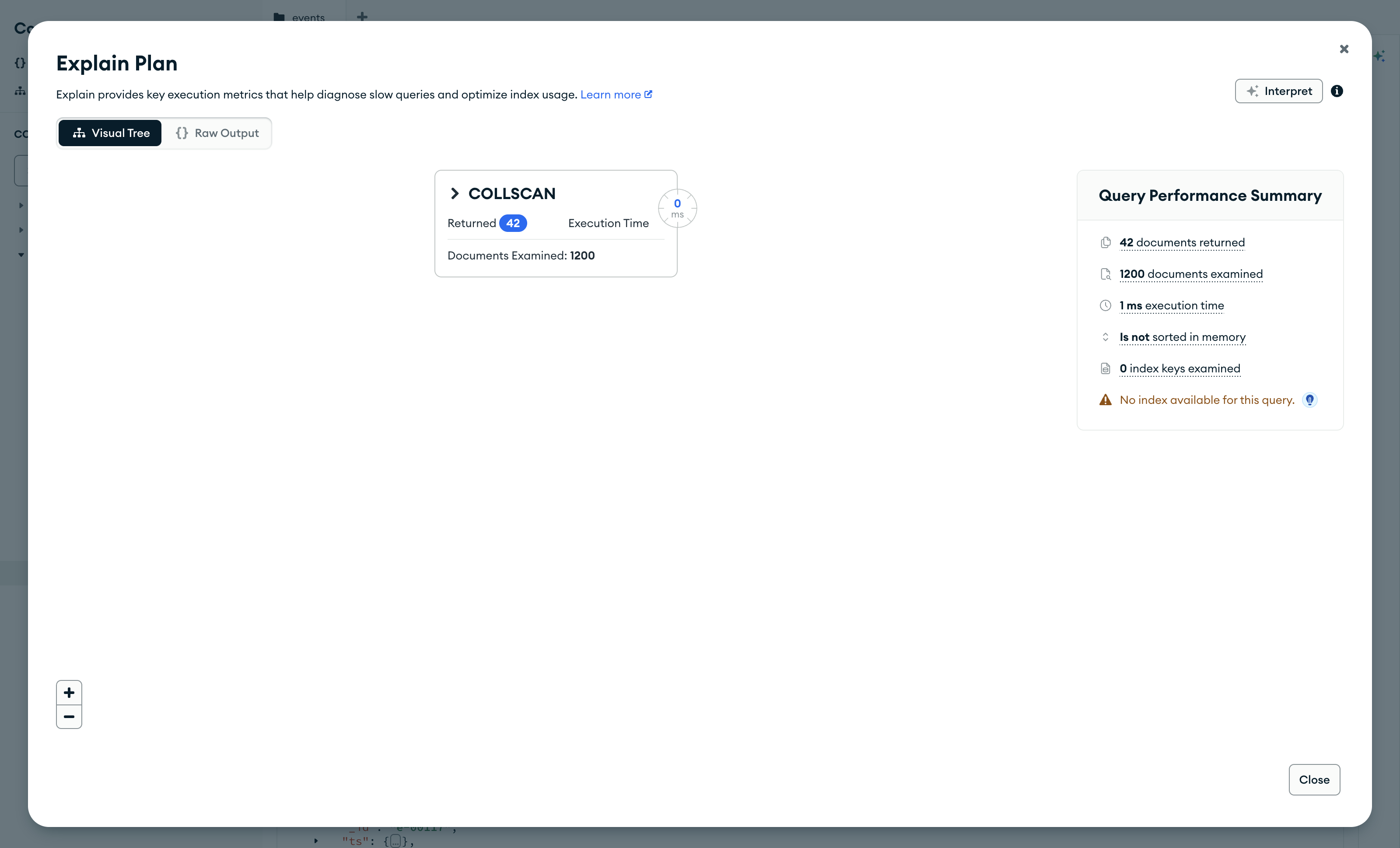1400x848 pixels.
Task: Click the warning triangle icon
Action: [x=1105, y=400]
